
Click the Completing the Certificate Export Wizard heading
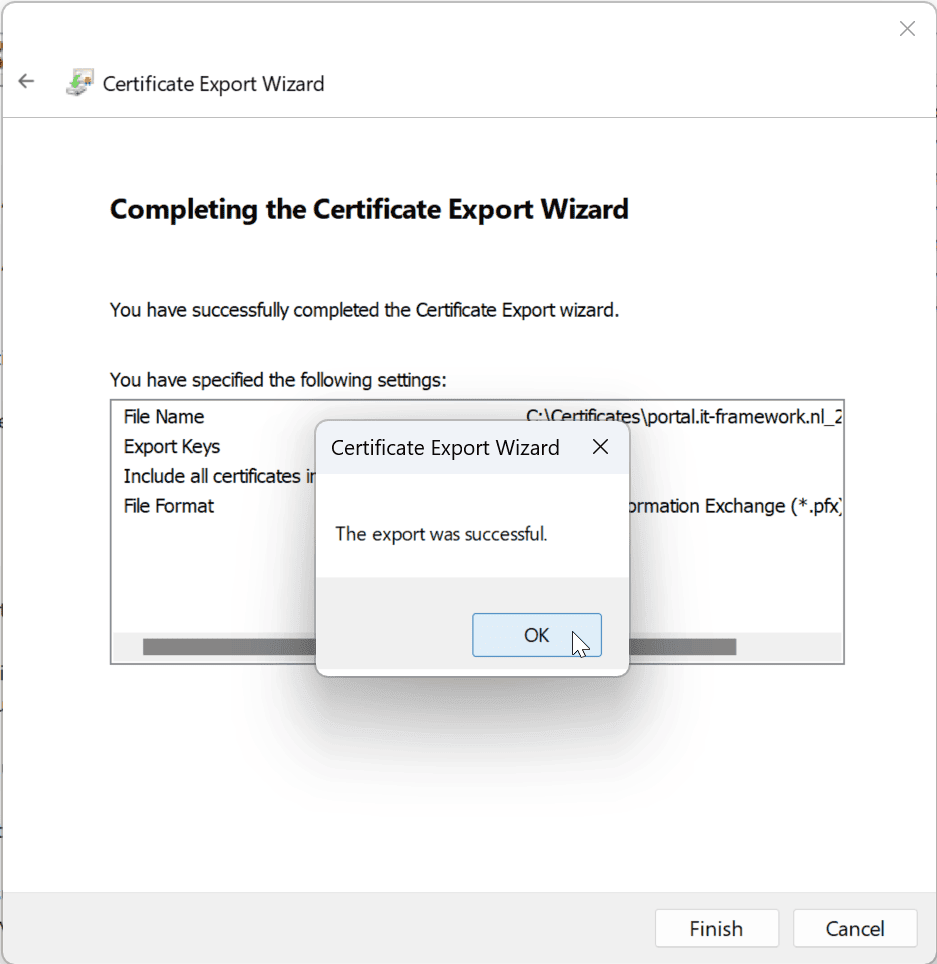coord(368,209)
